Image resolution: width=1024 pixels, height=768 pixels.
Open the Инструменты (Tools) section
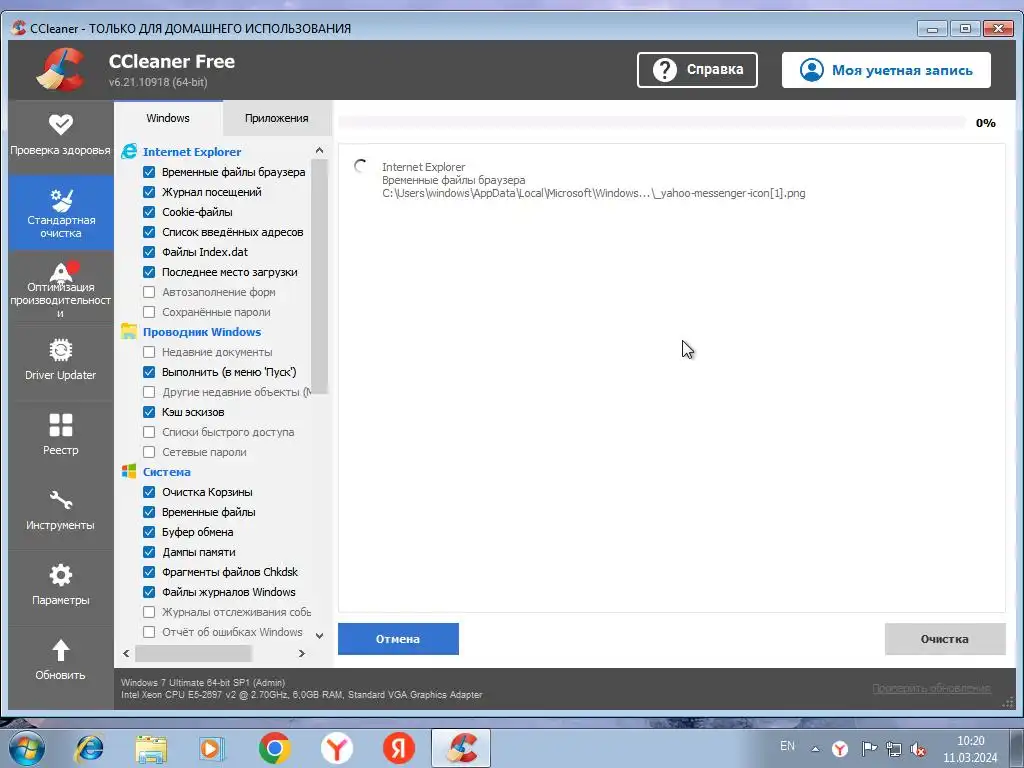pos(61,513)
